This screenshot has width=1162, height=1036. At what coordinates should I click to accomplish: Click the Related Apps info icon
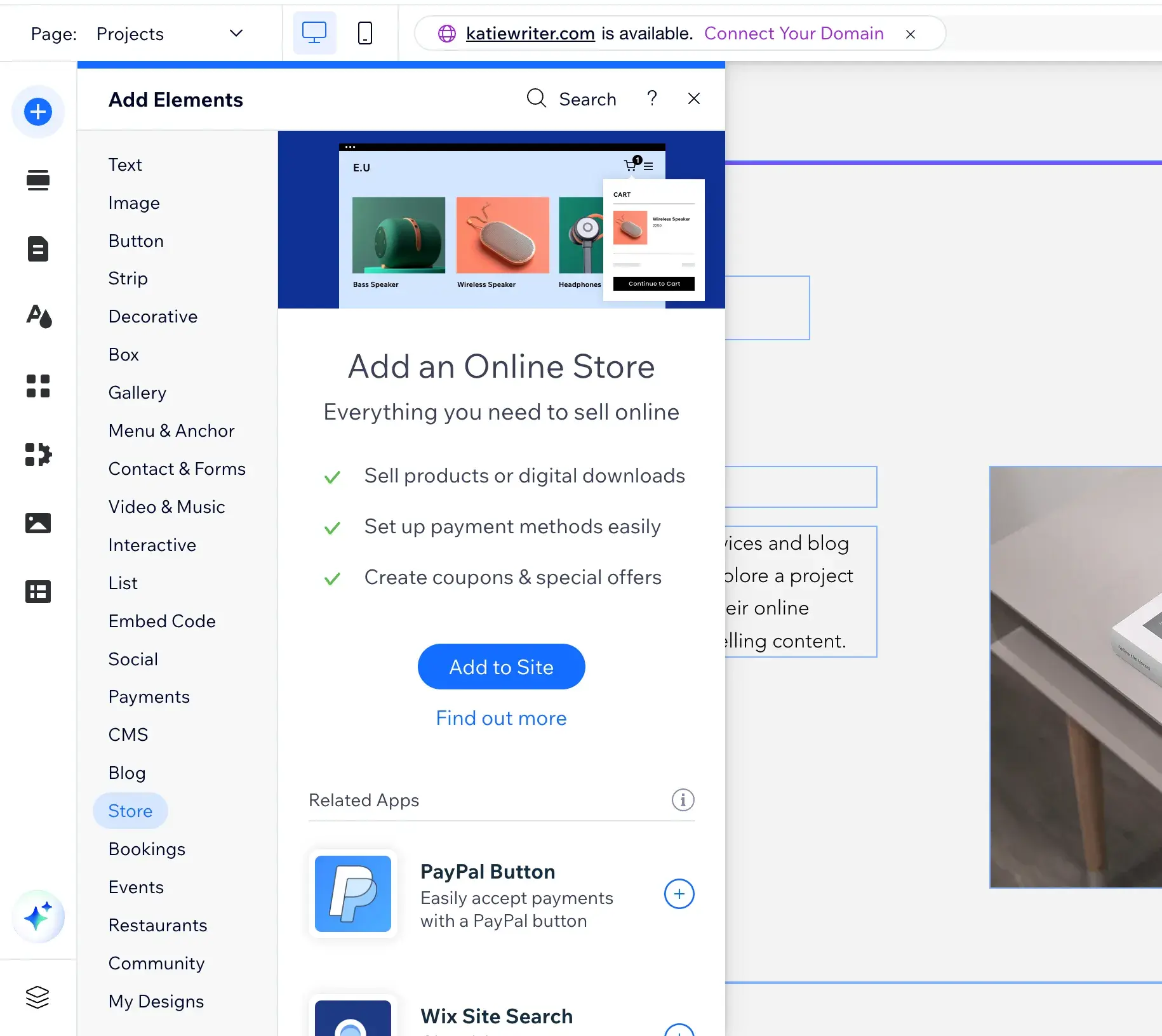click(683, 800)
